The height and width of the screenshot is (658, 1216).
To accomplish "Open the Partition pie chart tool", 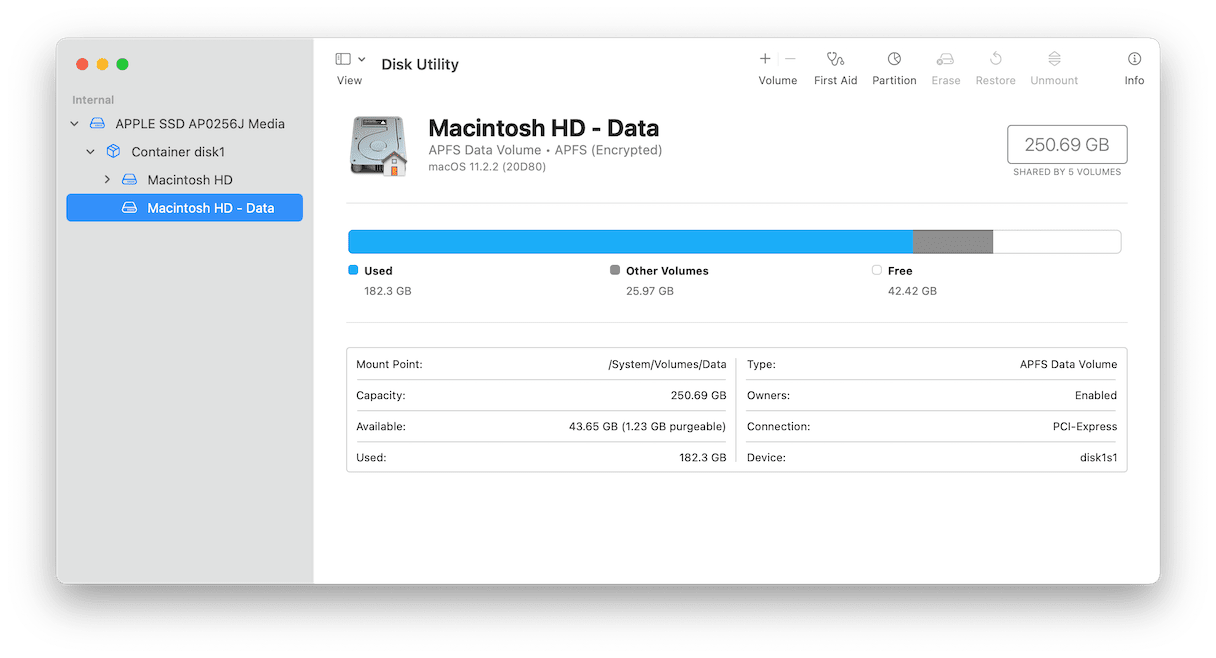I will (894, 59).
